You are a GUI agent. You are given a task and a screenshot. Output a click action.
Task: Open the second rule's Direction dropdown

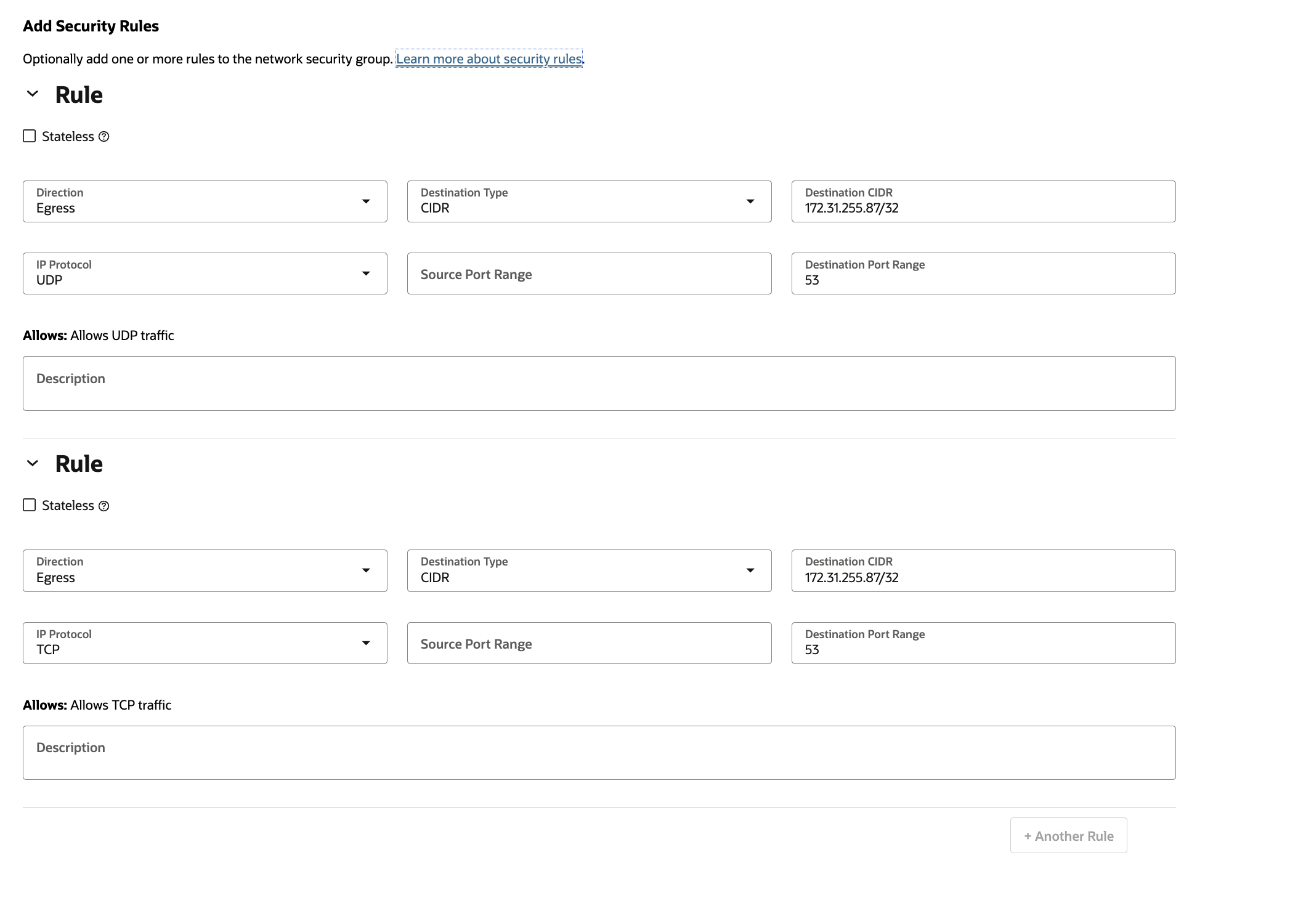coord(205,570)
